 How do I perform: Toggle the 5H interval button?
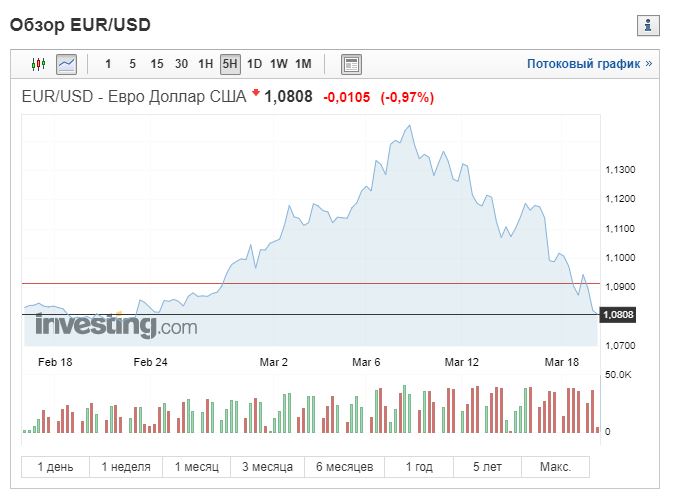230,64
